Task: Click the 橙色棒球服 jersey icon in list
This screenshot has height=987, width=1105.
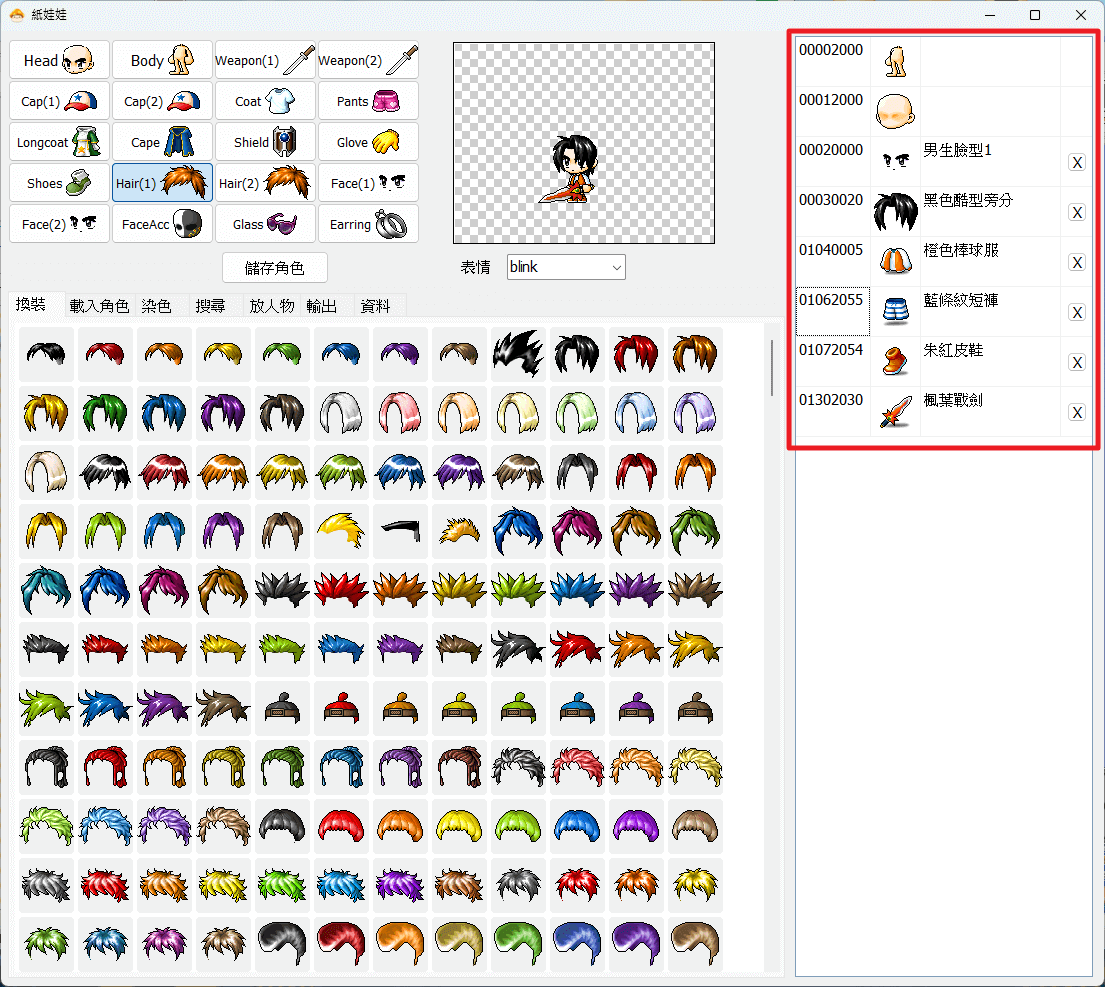Action: [896, 261]
